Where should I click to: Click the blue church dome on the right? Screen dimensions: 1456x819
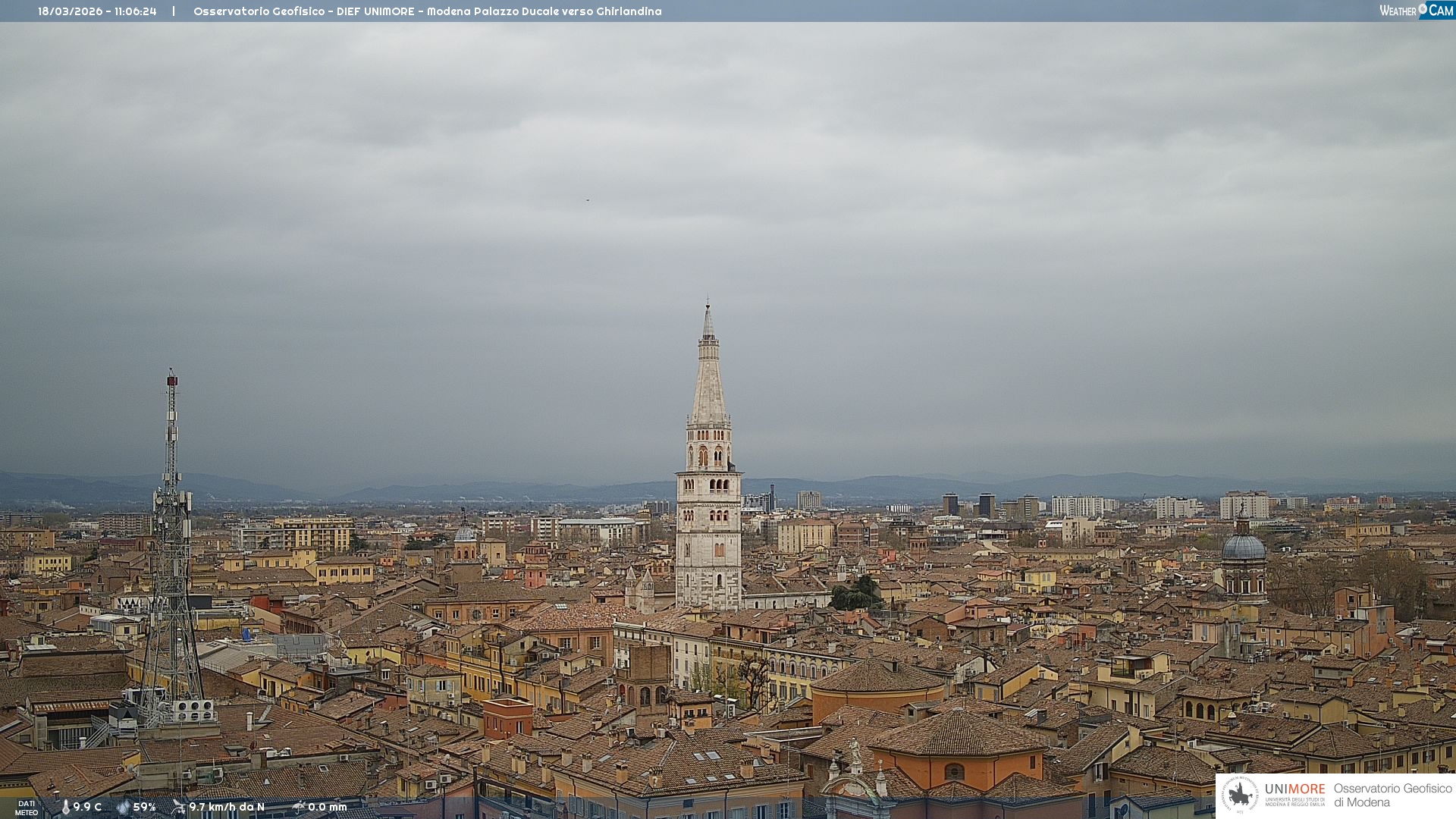[x=1244, y=548]
